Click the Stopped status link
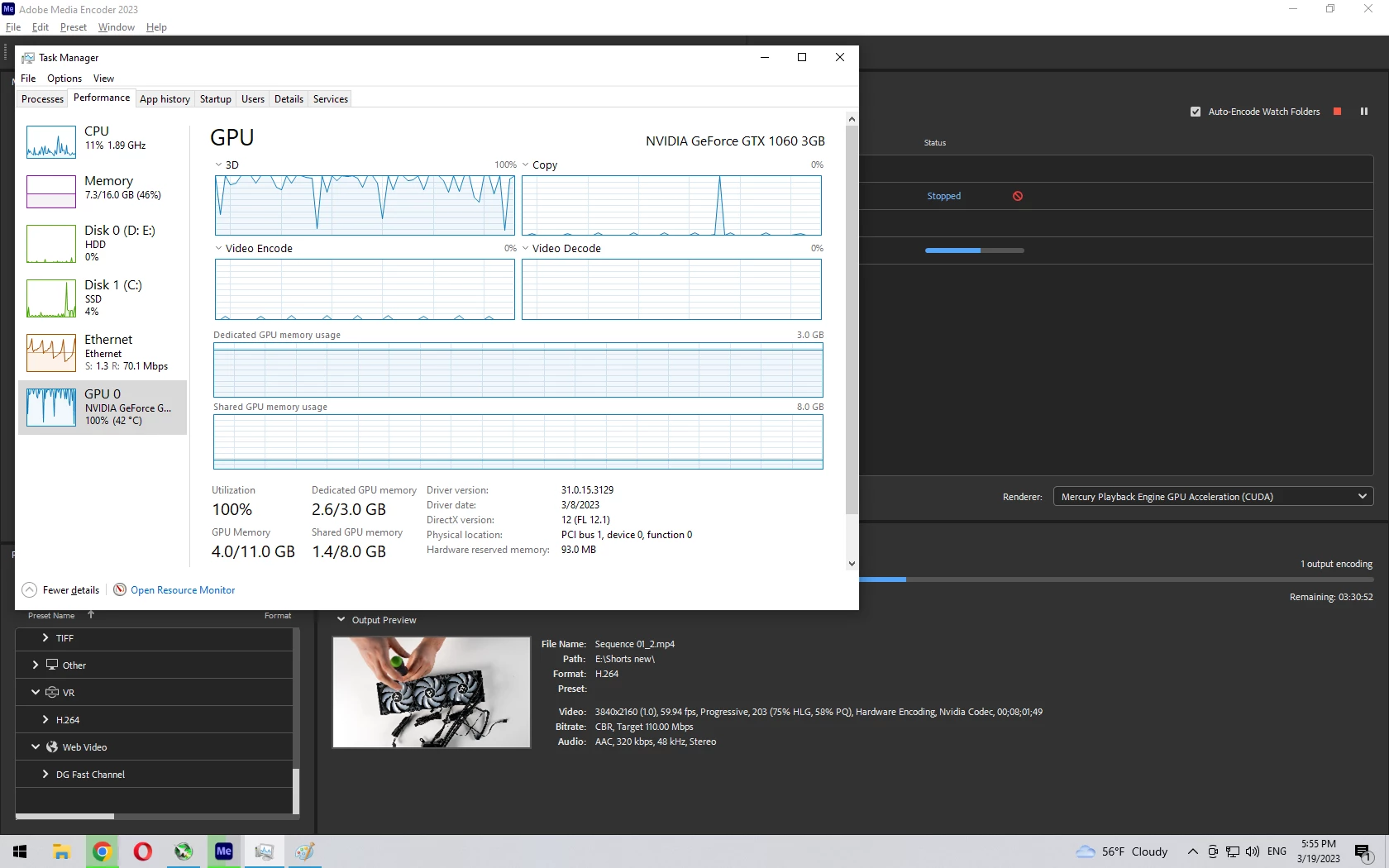 [x=943, y=196]
